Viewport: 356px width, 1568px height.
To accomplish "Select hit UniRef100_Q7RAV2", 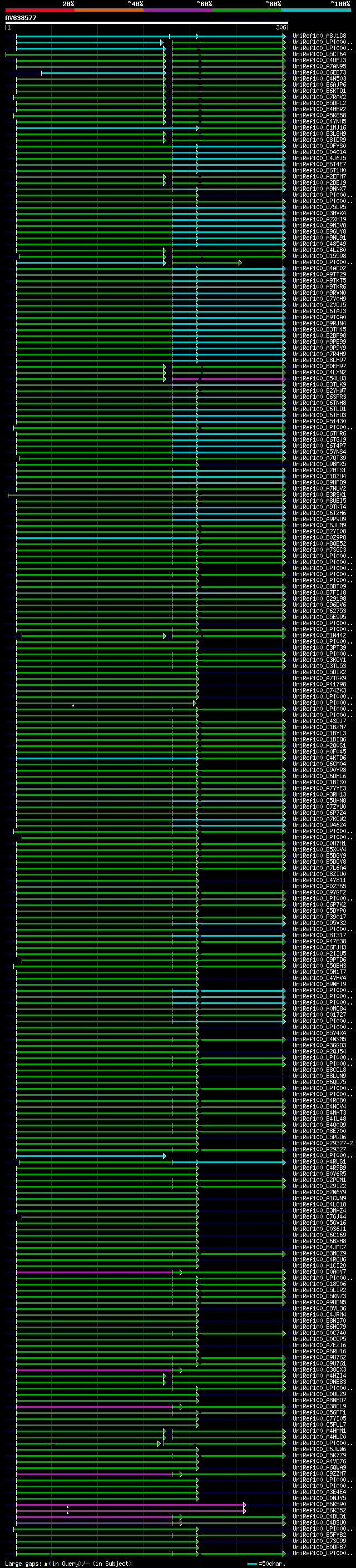I will pyautogui.click(x=319, y=97).
